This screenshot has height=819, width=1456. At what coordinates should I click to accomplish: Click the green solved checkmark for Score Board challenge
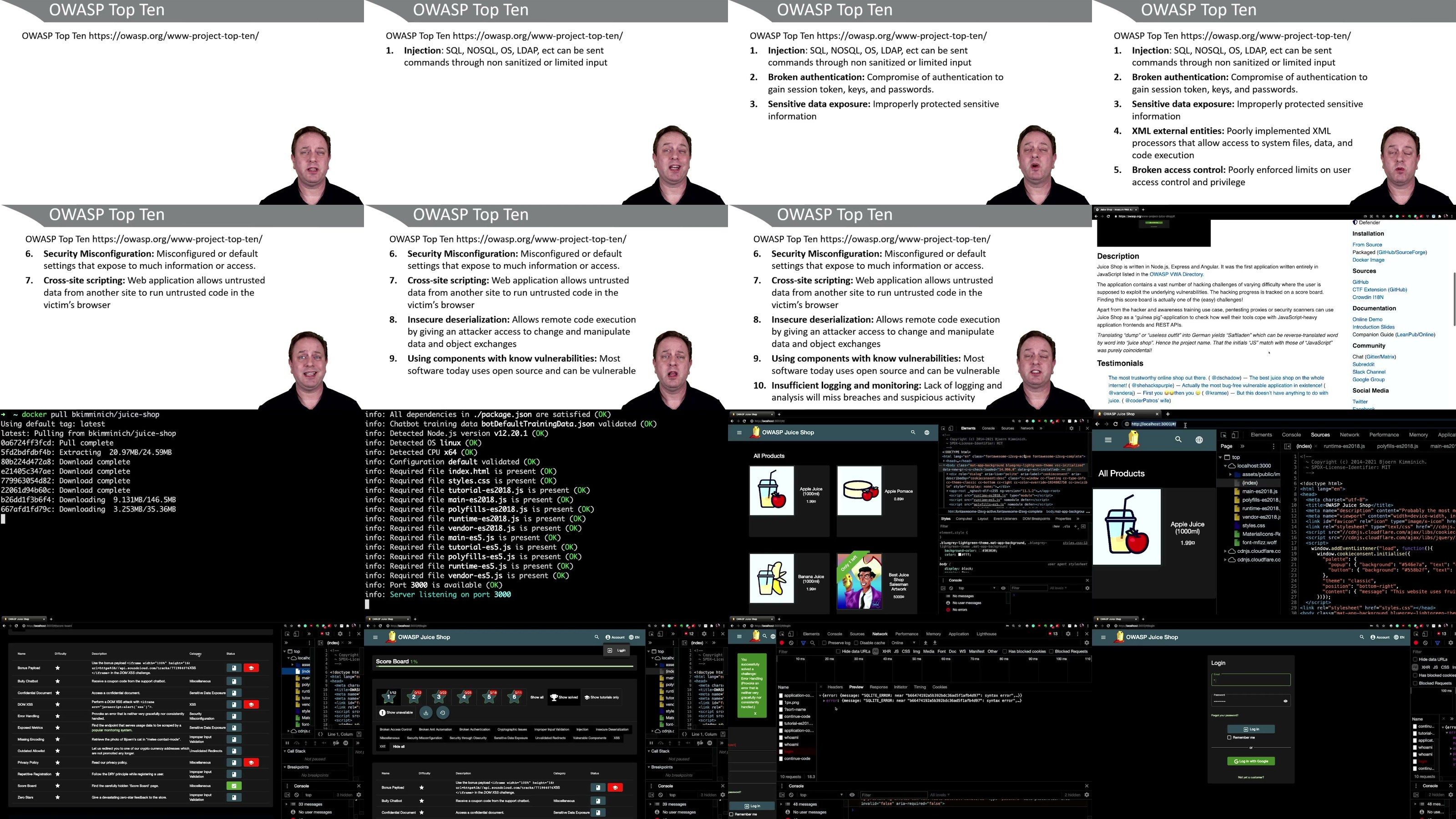pos(234,786)
